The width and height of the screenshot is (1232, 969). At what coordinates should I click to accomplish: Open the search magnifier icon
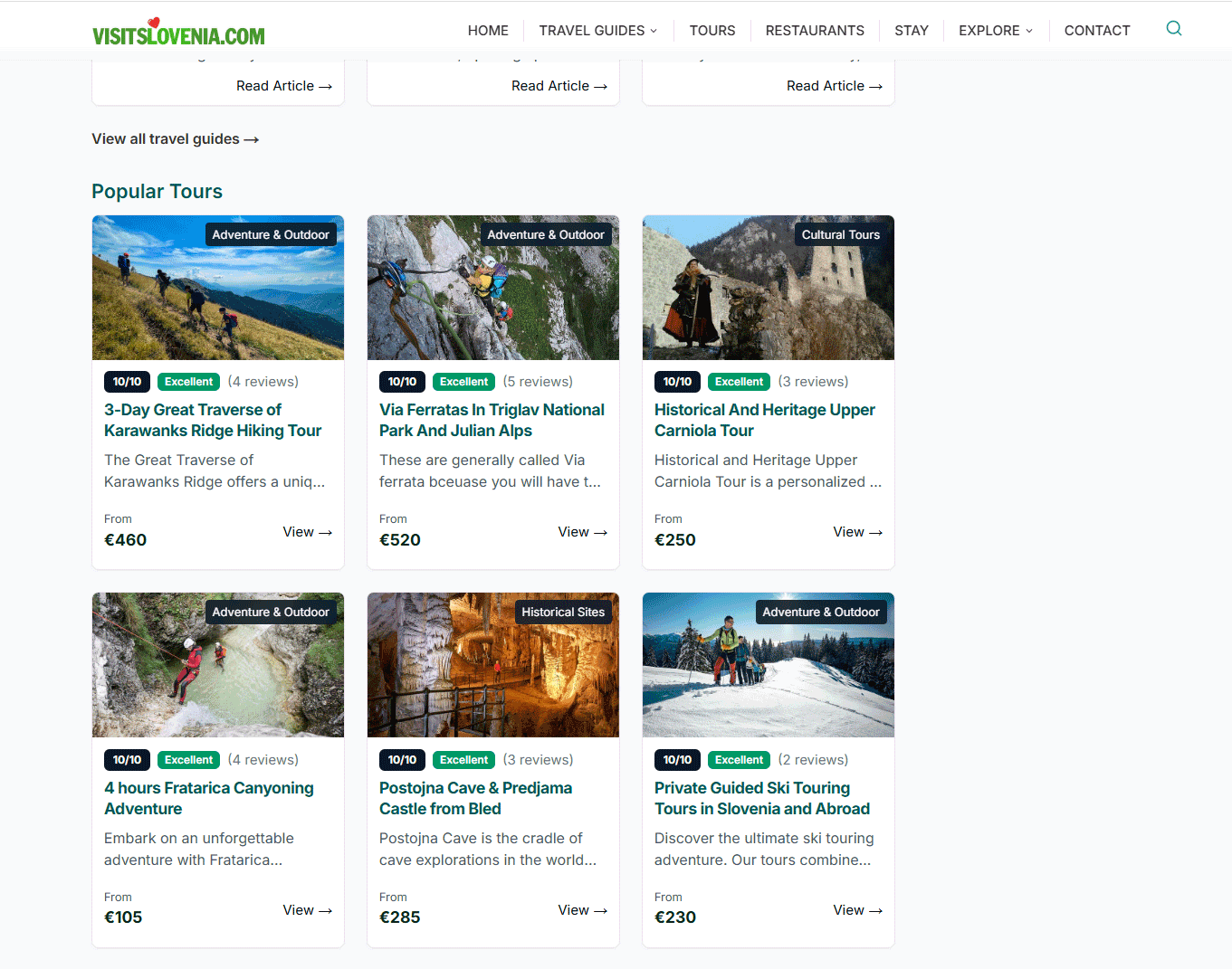pyautogui.click(x=1173, y=28)
